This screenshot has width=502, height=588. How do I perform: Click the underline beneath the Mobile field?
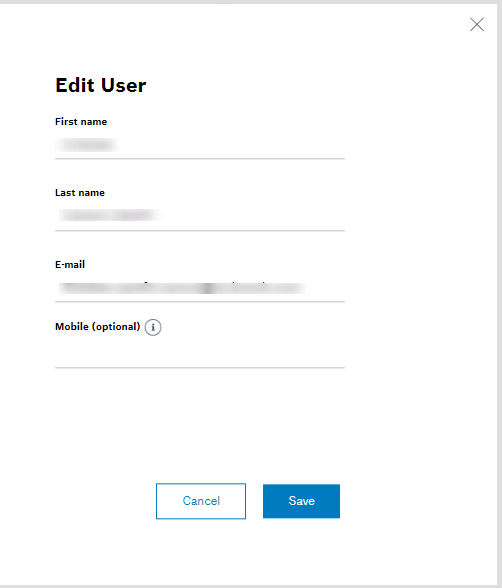200,368
